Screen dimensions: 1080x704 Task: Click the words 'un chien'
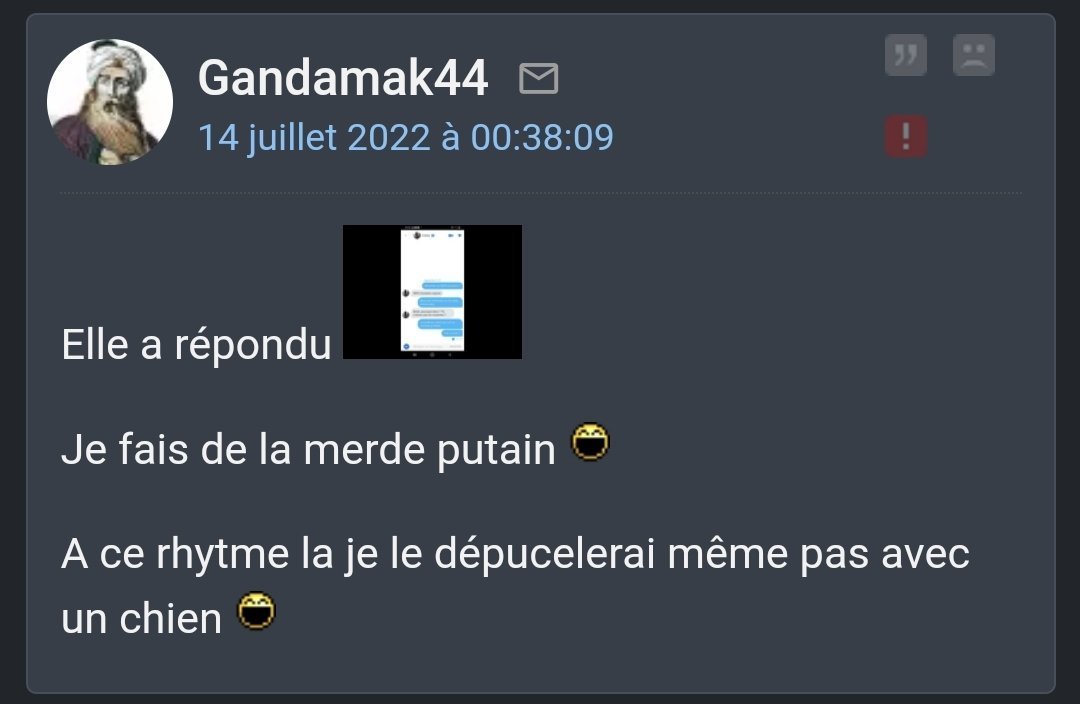click(141, 618)
